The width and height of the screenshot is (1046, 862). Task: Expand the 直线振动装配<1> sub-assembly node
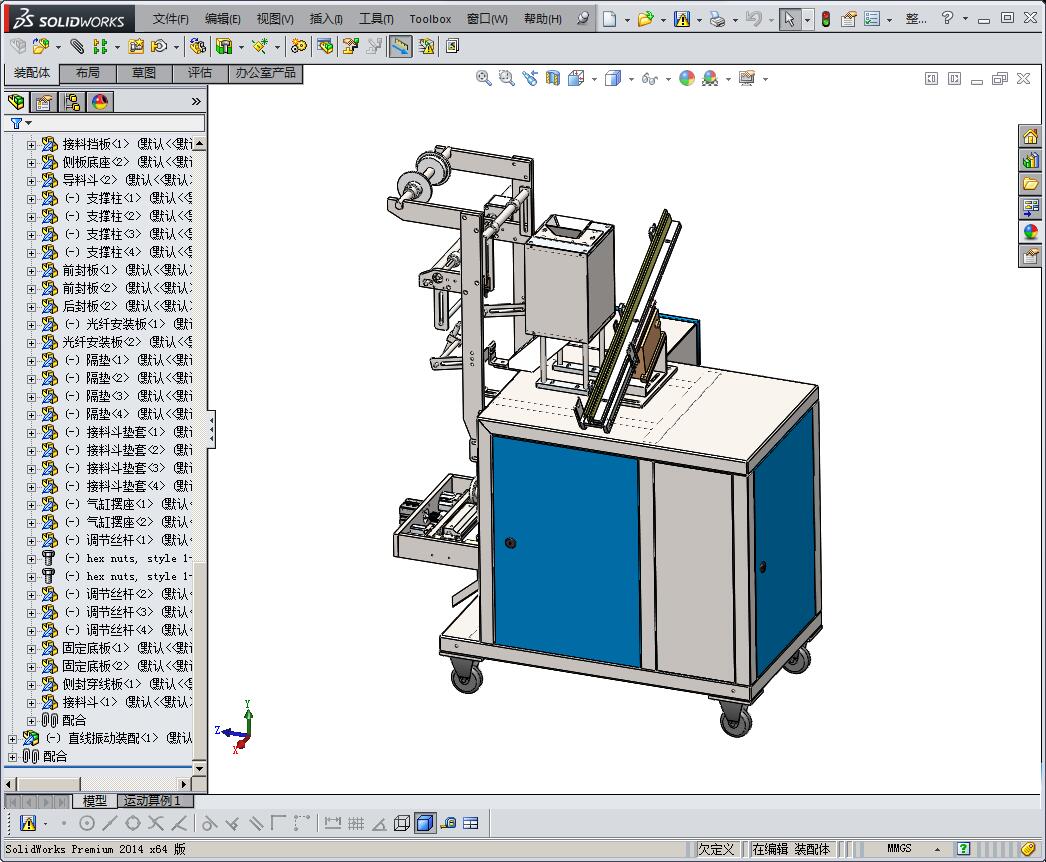click(x=13, y=739)
